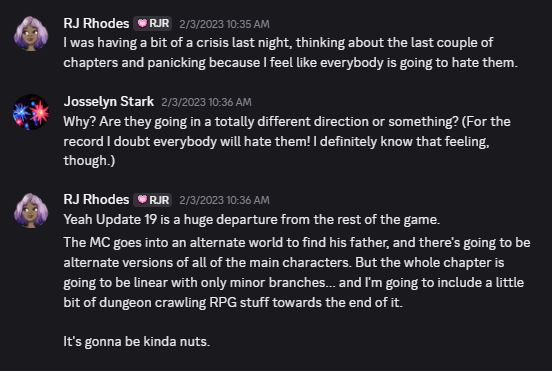Viewport: 552px width, 371px height.
Task: Click 'bit of dungeon crawling RPG stuff' text line
Action: pos(233,302)
